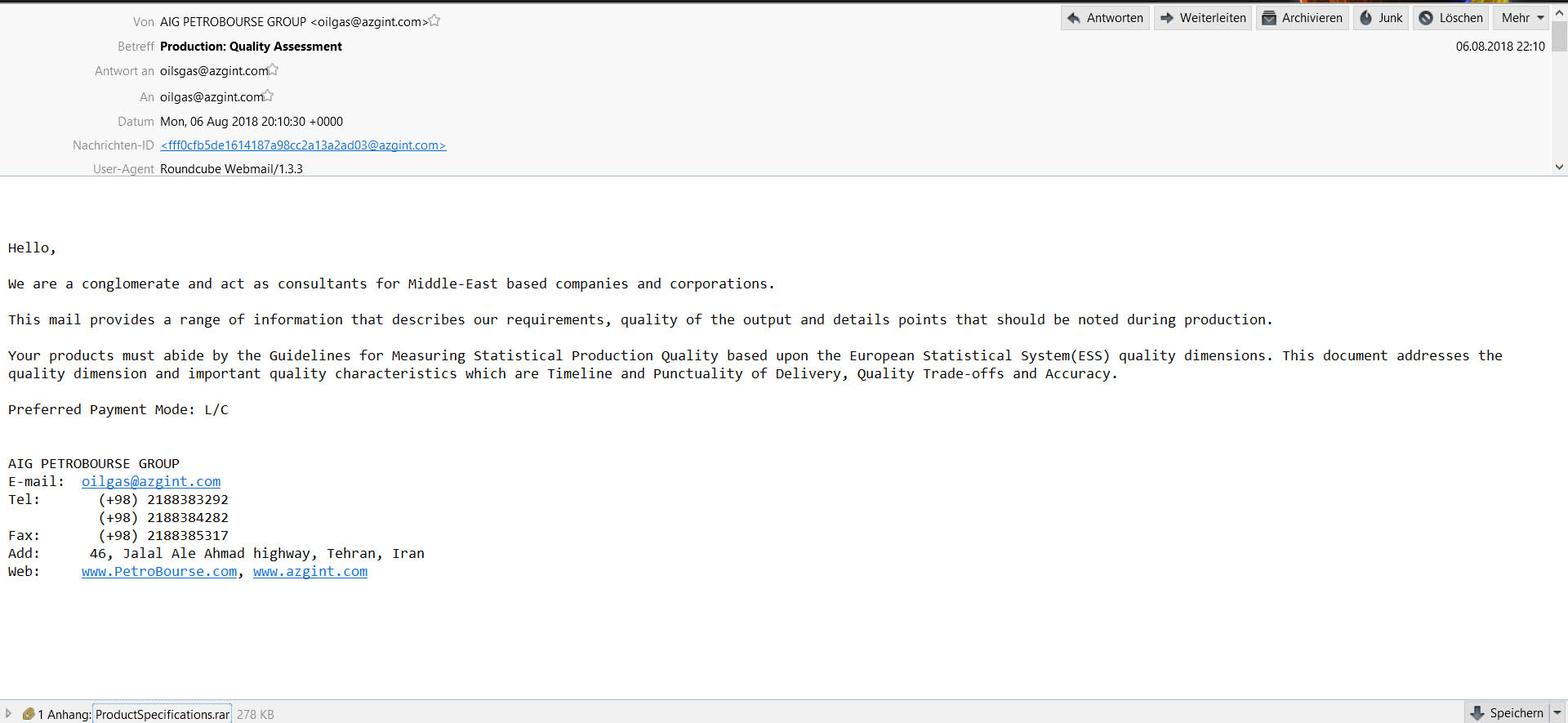Open oilgas@azgint.com link in signature
1568x723 pixels.
(151, 482)
